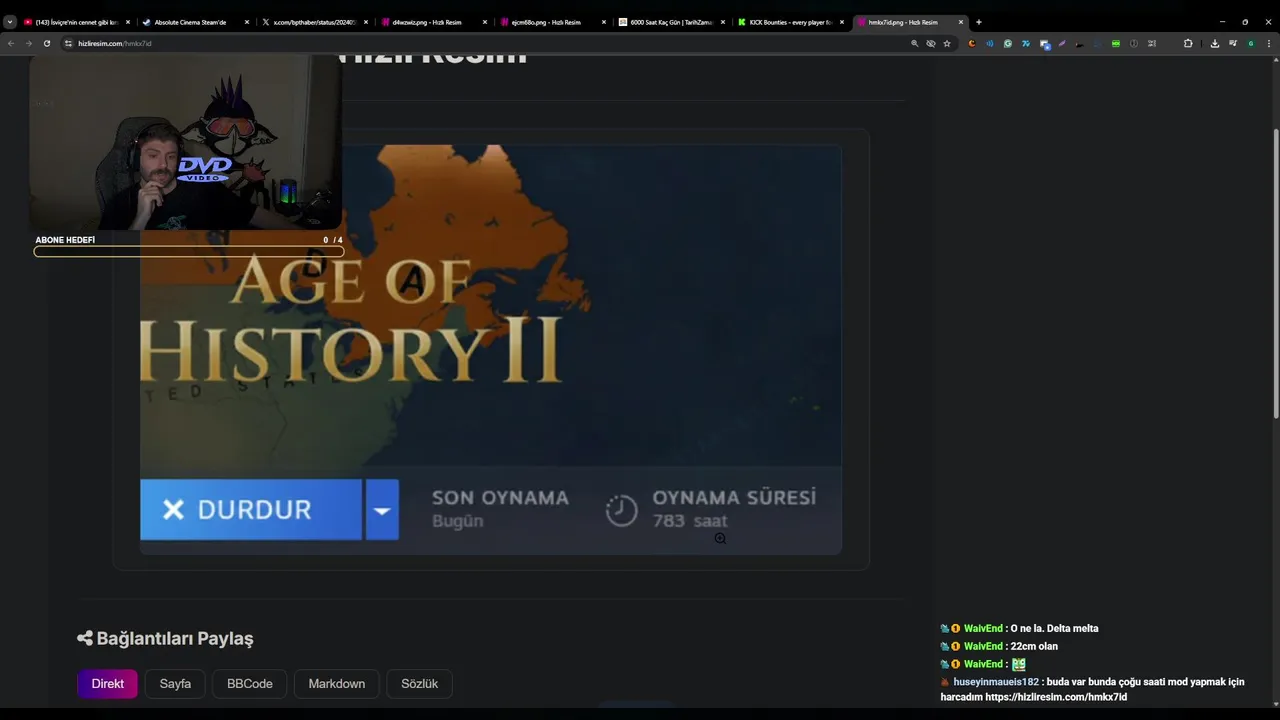1280x720 pixels.
Task: Select the BBCode link tab
Action: (x=250, y=684)
